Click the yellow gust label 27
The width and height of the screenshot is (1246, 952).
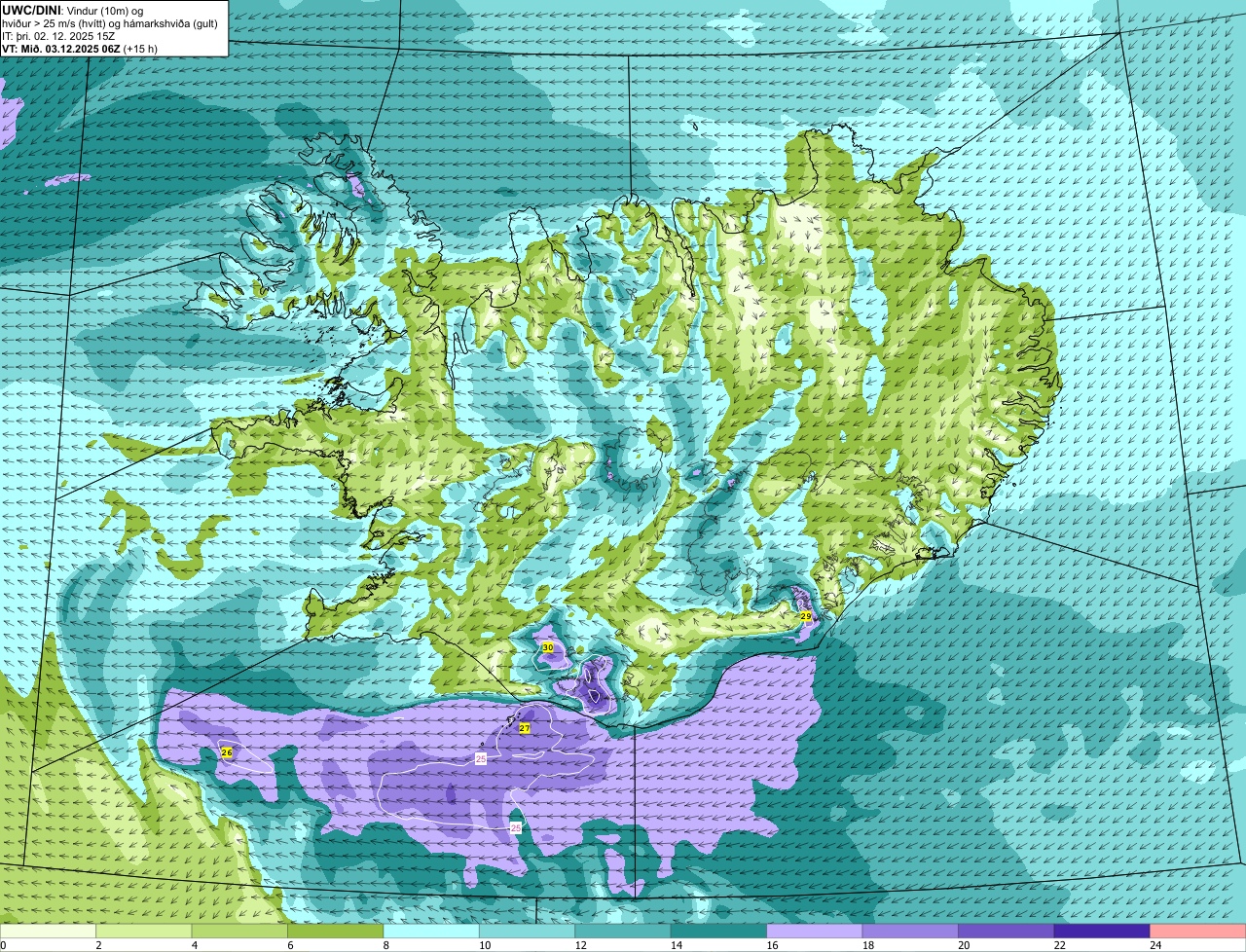coord(524,728)
